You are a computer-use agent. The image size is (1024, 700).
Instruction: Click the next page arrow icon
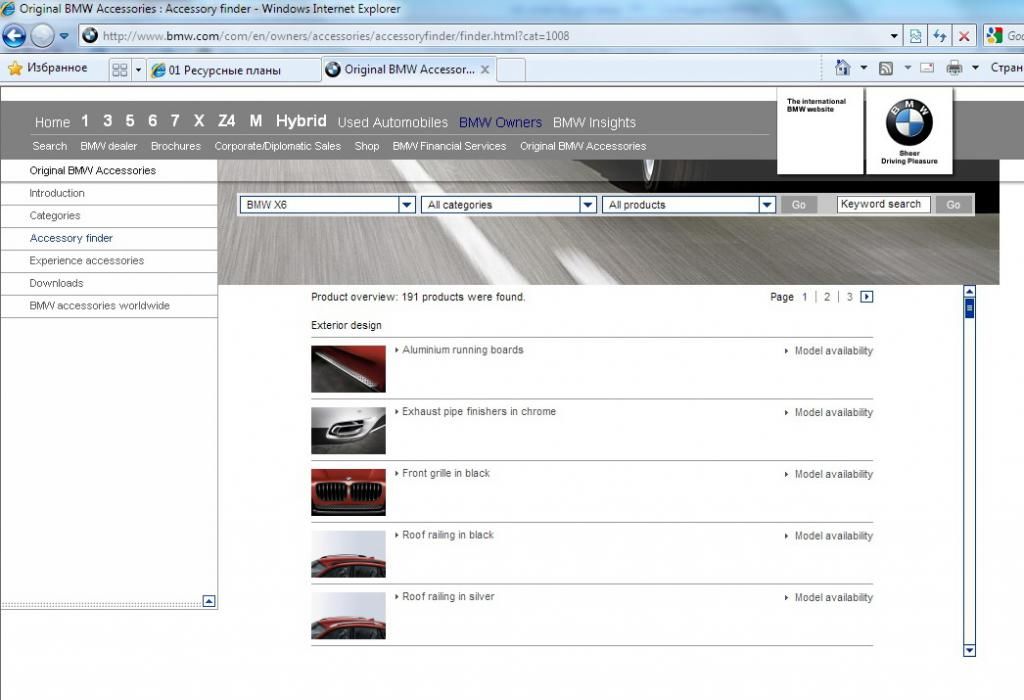(x=867, y=297)
